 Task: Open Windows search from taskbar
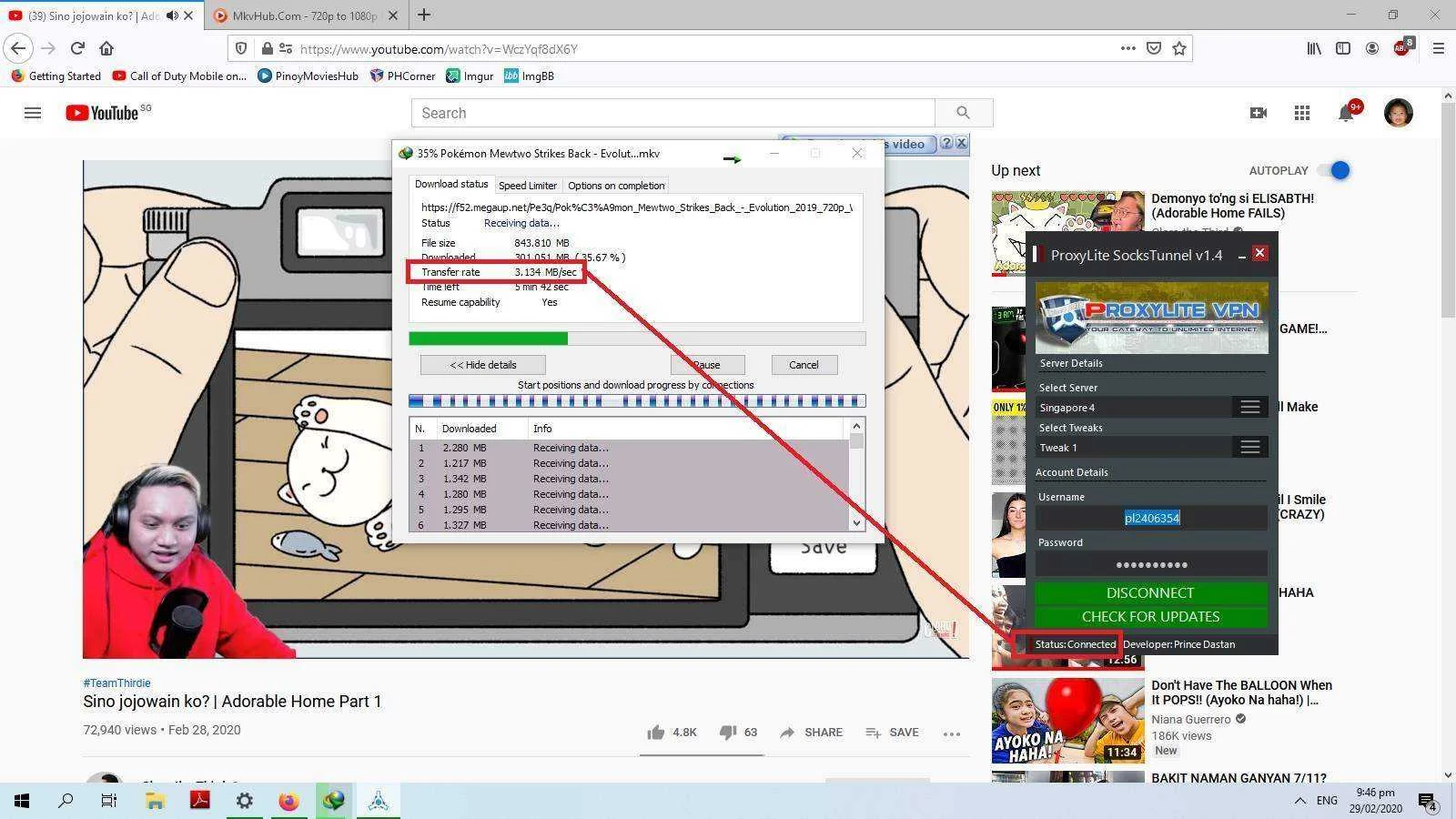(66, 801)
